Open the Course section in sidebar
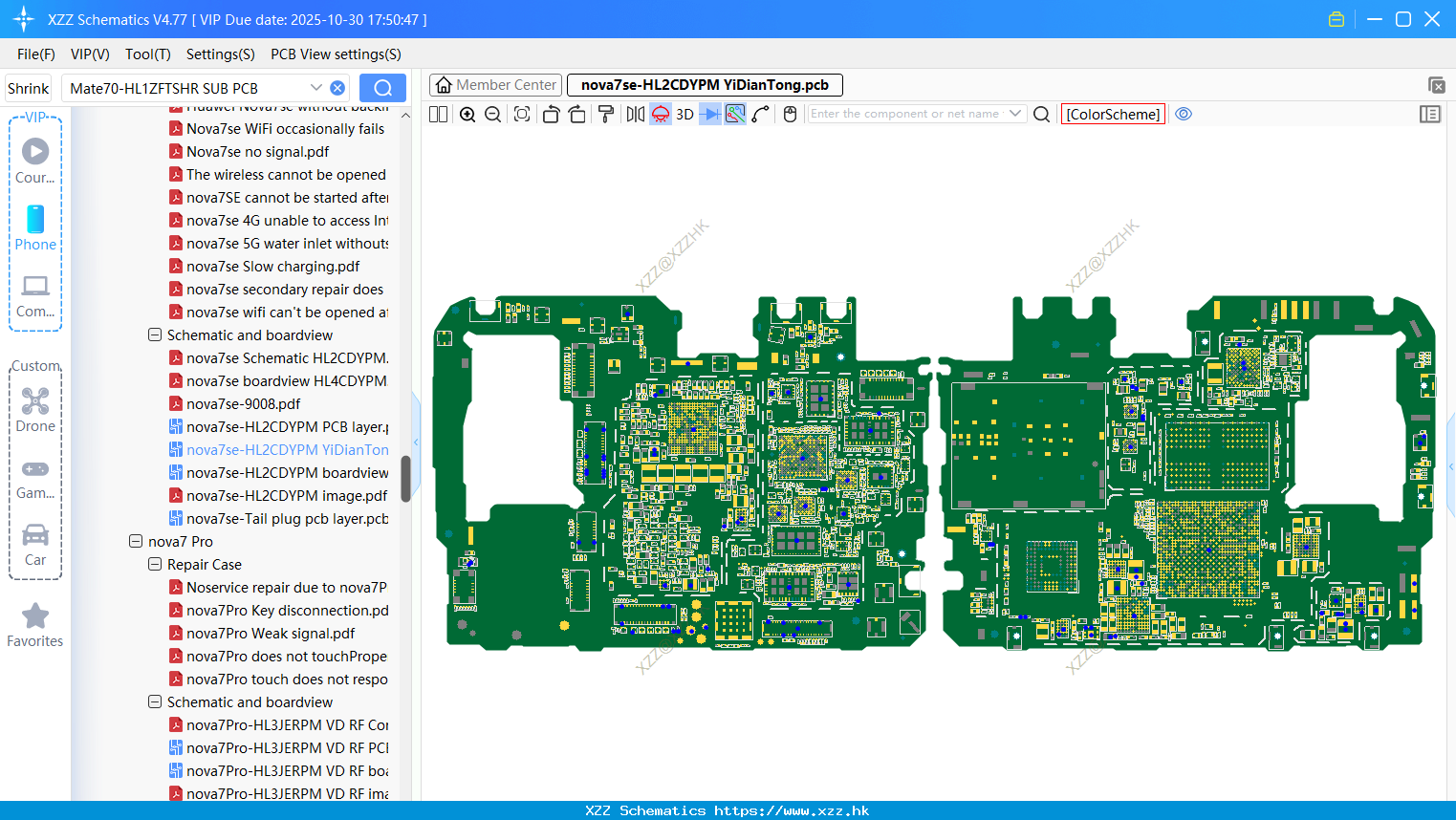Screen dimensions: 1456x820 (35, 161)
